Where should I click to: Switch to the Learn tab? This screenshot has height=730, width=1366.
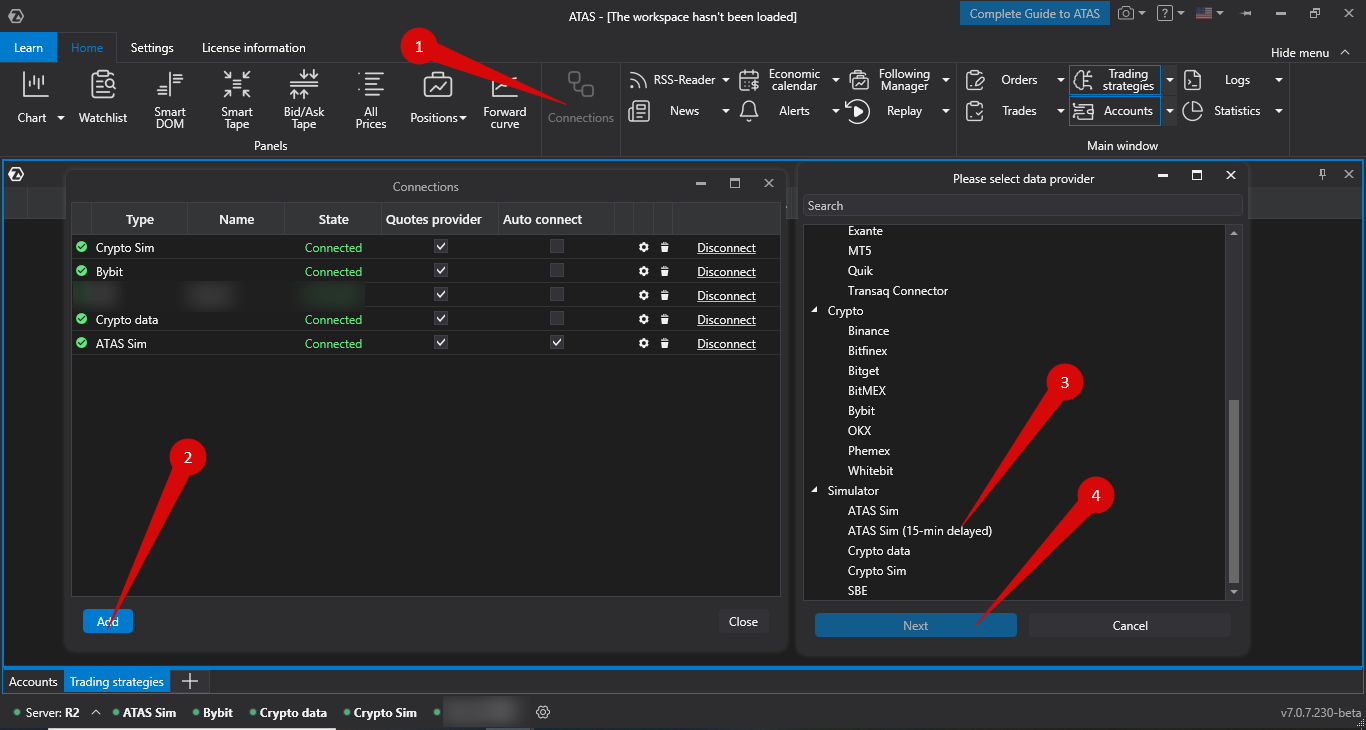[x=29, y=47]
